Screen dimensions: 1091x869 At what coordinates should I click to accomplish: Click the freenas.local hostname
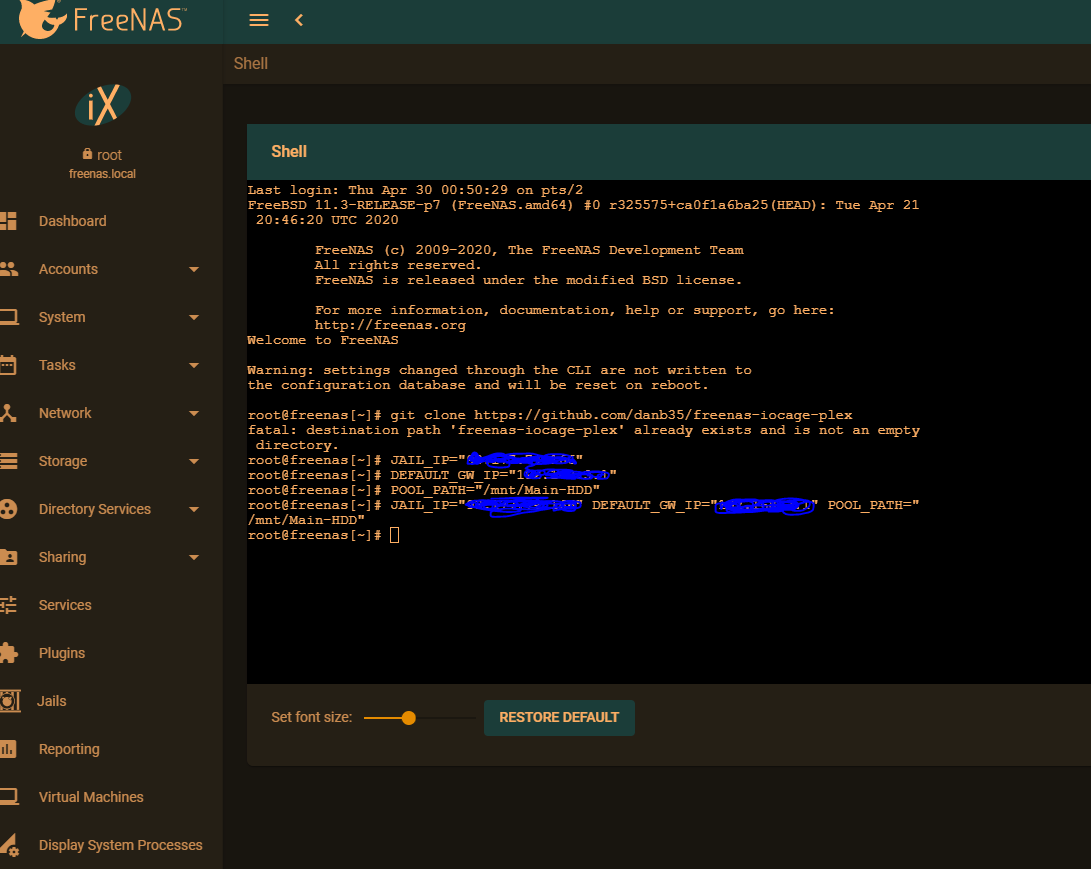coord(102,174)
